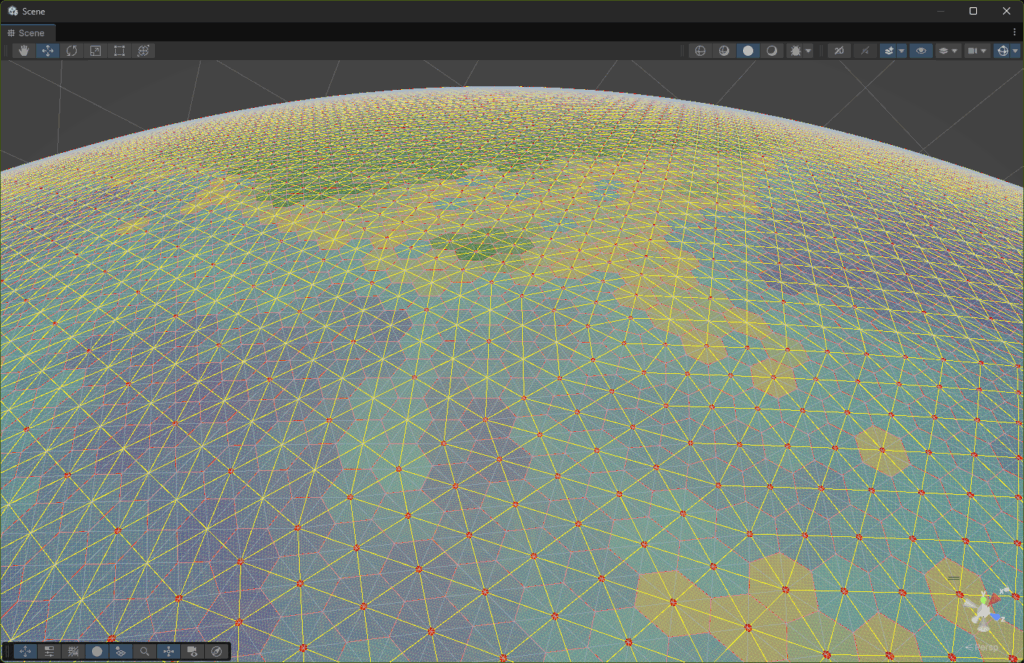Enable shaded draw mode sphere button
The height and width of the screenshot is (663, 1024).
748,51
